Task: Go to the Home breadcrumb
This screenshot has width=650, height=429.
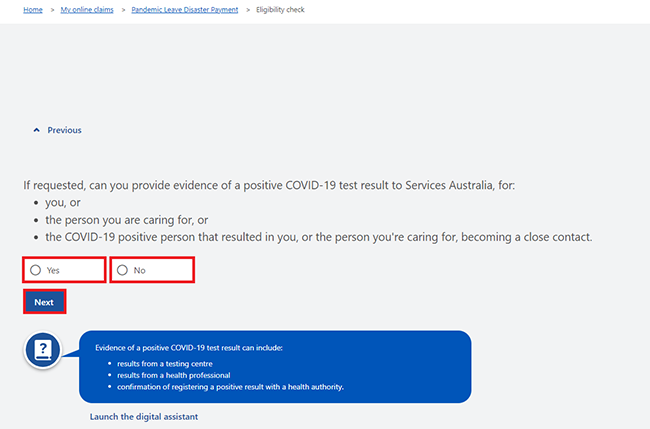Action: pos(33,10)
